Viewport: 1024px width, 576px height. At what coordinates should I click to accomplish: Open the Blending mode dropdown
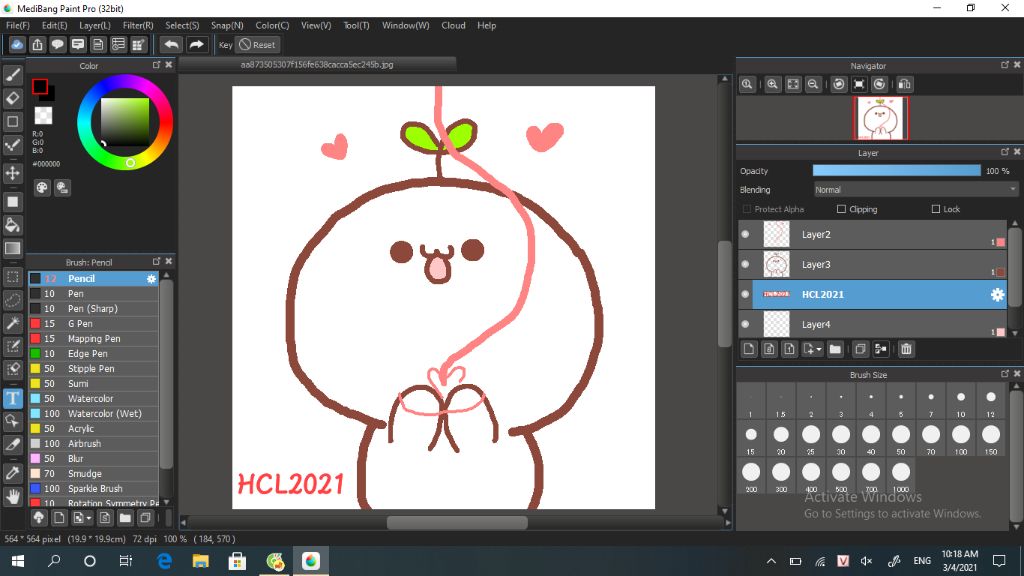916,189
